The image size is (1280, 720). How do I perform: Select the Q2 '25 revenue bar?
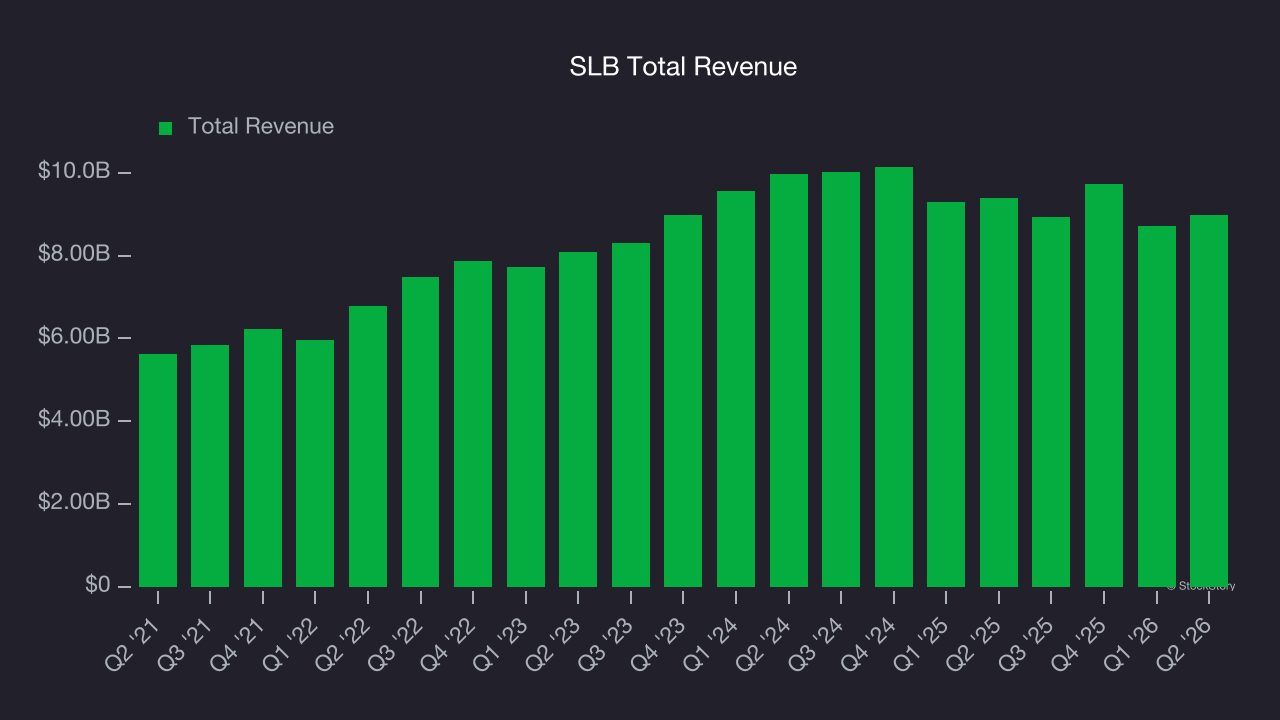coord(999,392)
